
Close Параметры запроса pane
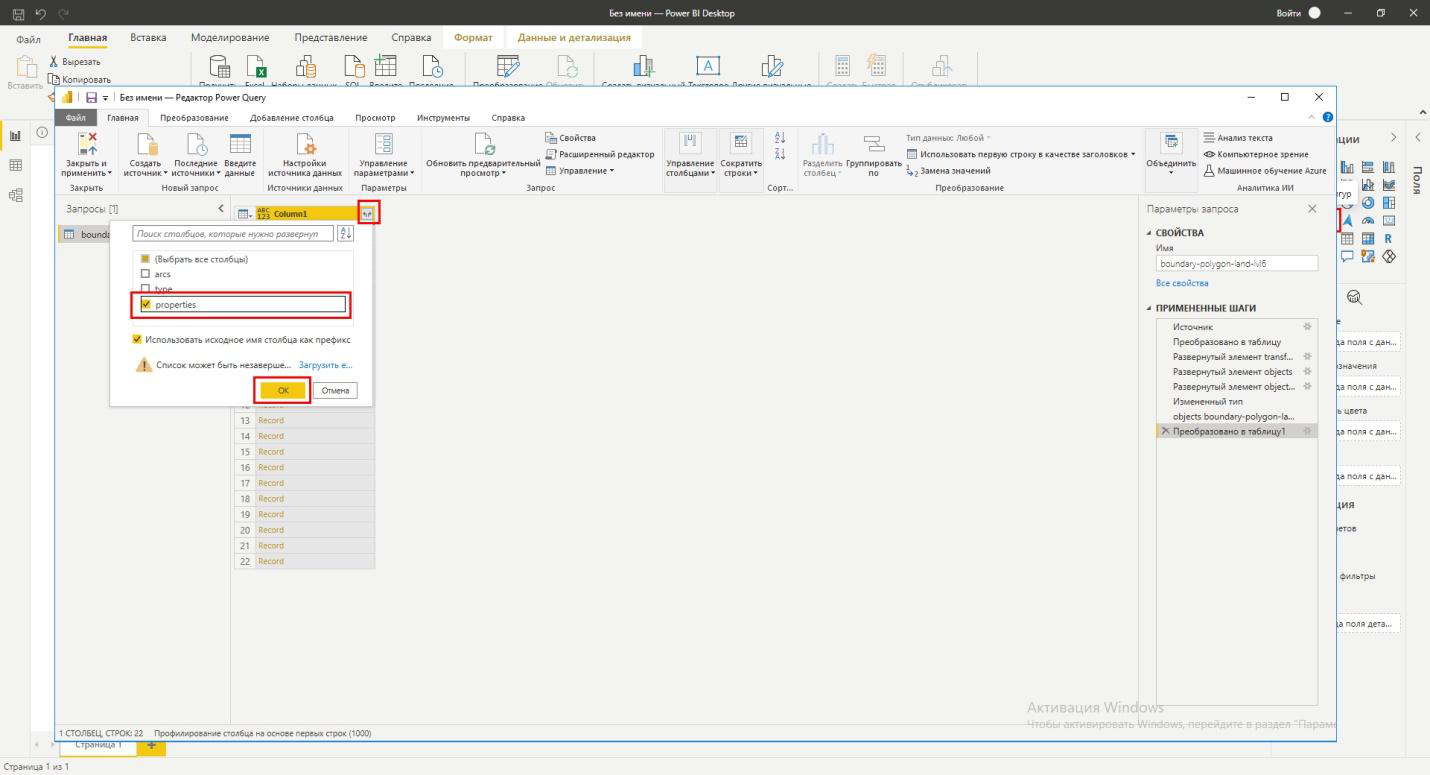1312,209
